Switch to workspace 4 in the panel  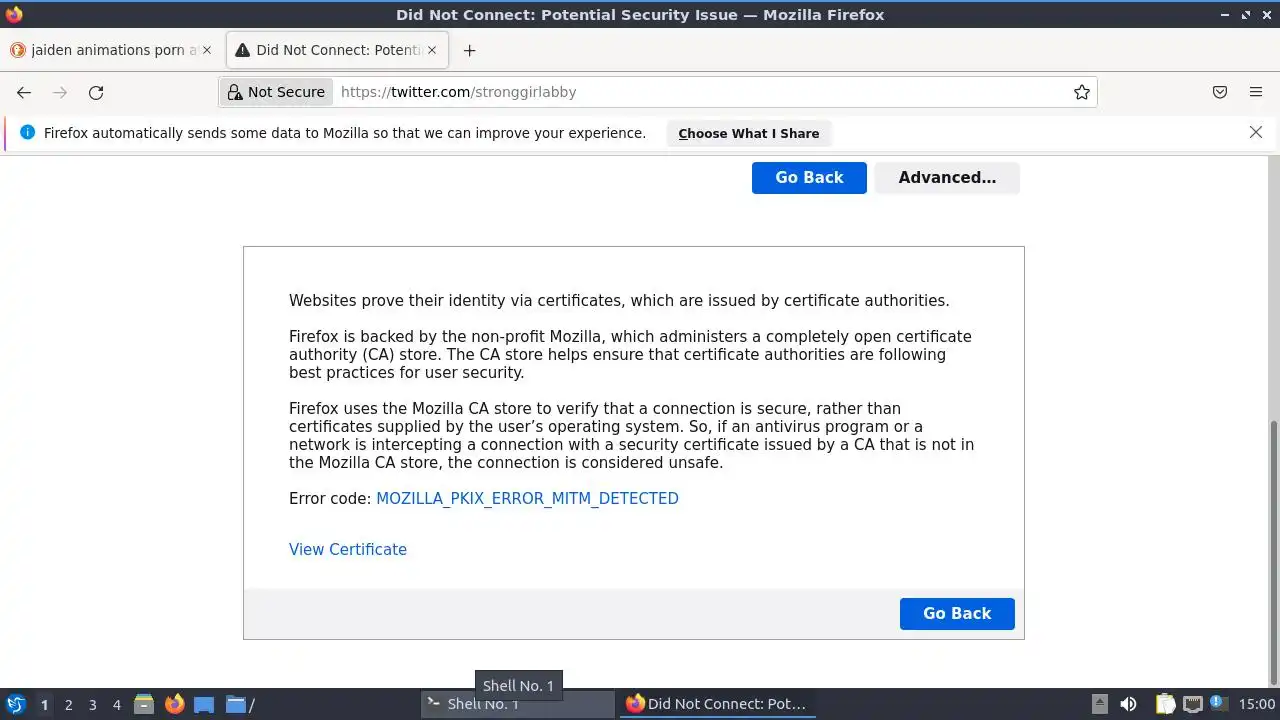tap(116, 705)
